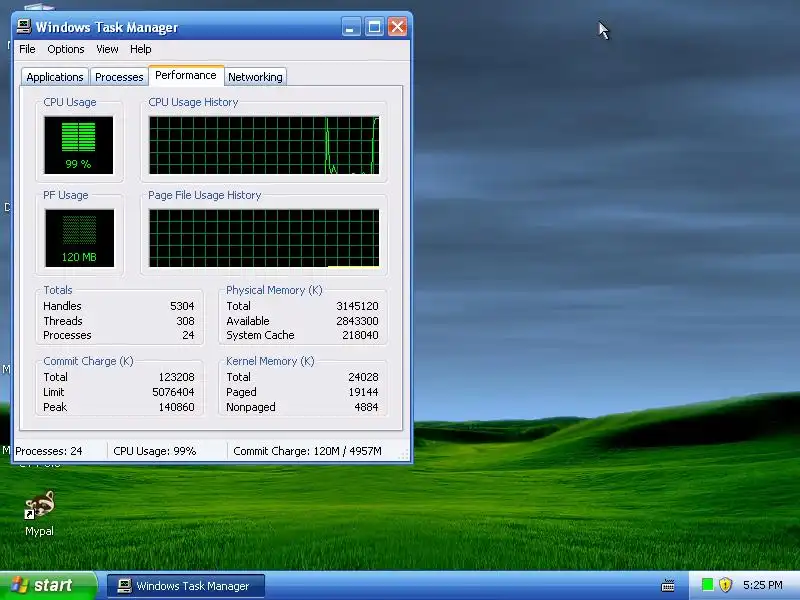This screenshot has height=600, width=800.
Task: Minimize the Task Manager window
Action: [x=351, y=27]
